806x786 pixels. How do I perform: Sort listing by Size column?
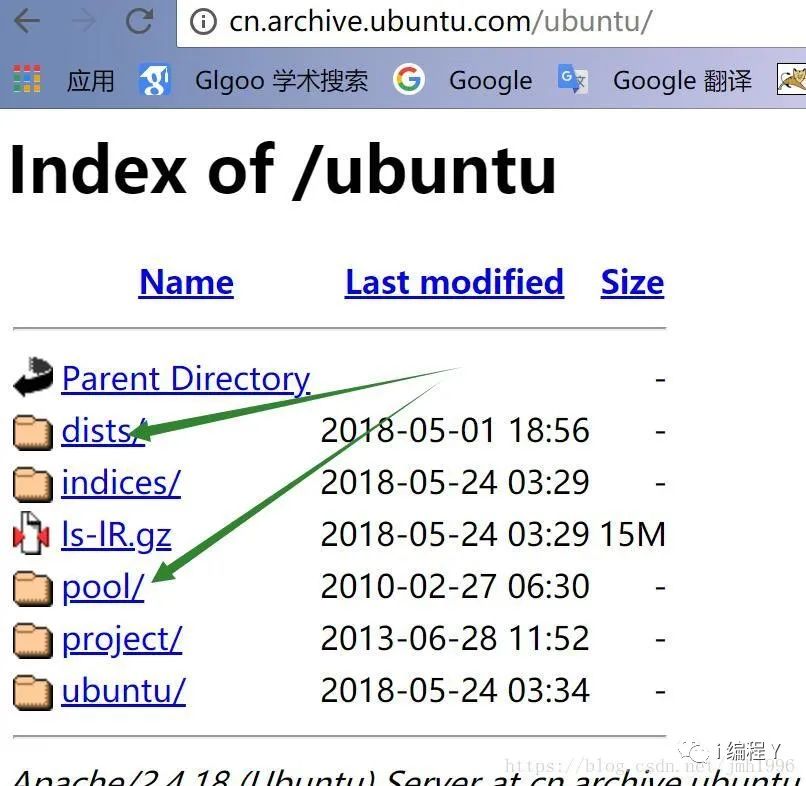tap(632, 282)
